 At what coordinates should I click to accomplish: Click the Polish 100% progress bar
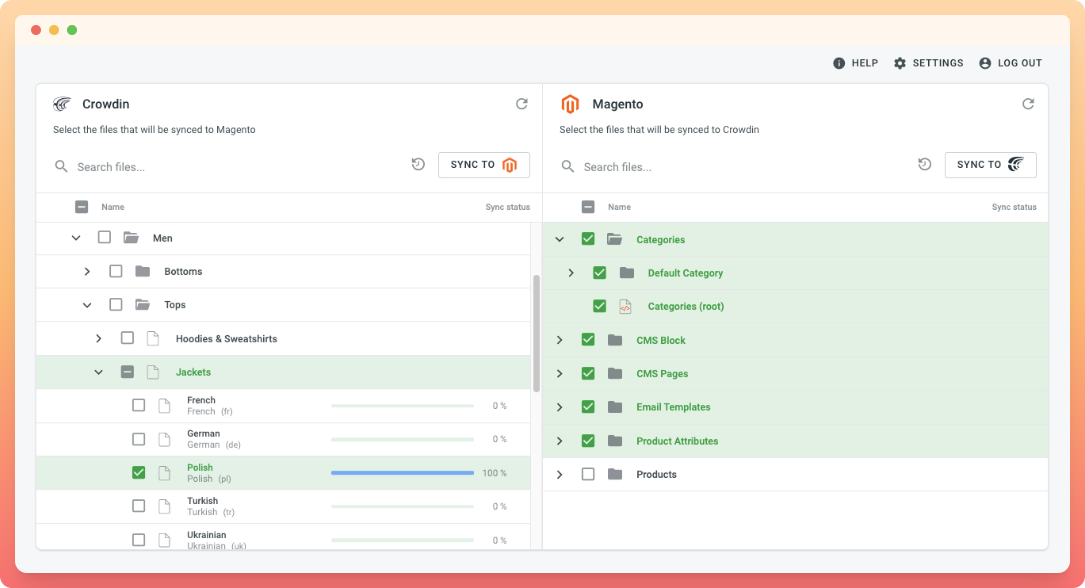point(402,473)
